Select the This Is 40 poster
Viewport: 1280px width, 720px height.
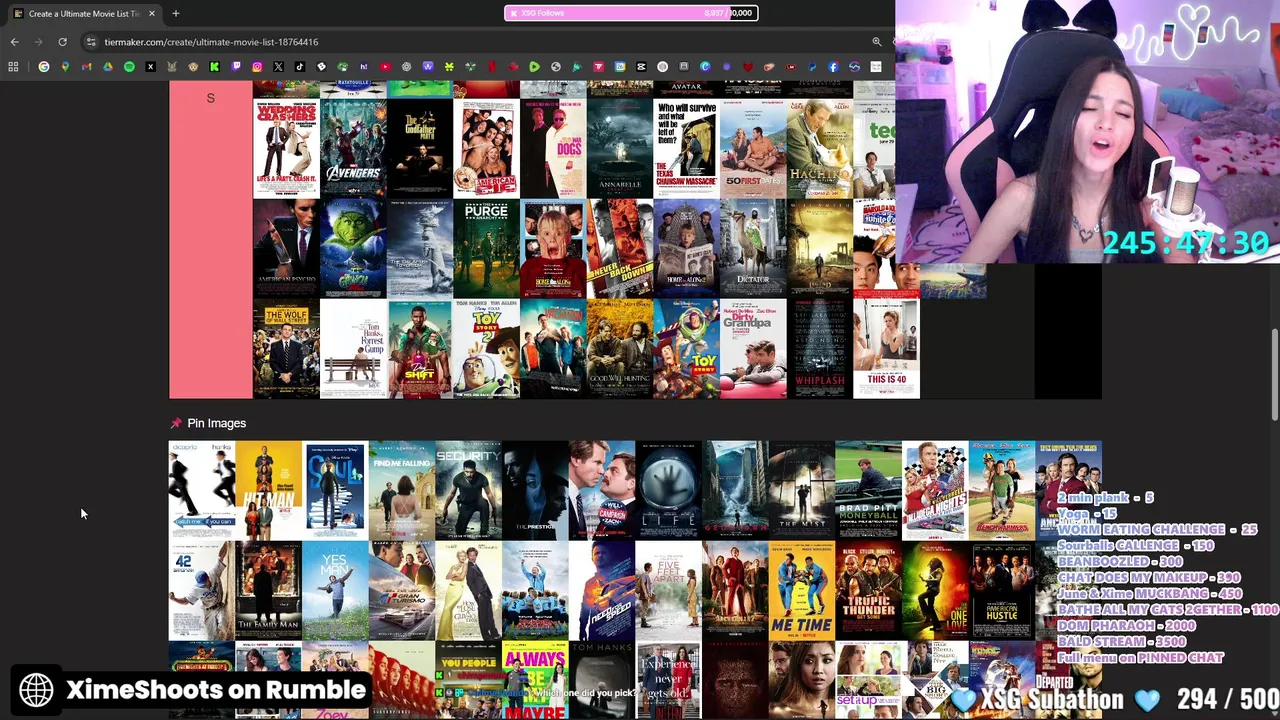[887, 348]
